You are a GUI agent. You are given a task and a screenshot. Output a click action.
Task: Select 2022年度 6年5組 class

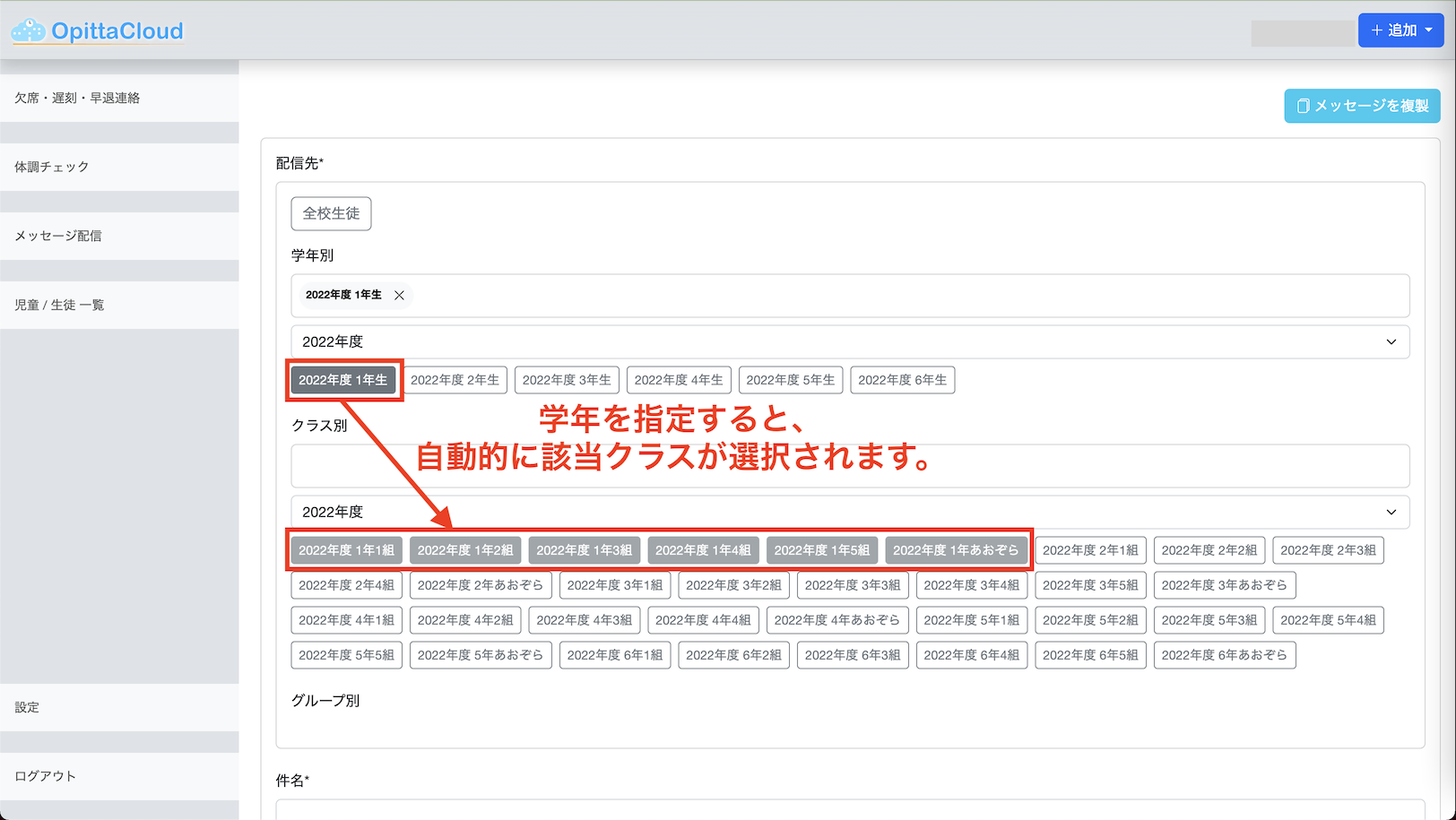coord(1090,655)
